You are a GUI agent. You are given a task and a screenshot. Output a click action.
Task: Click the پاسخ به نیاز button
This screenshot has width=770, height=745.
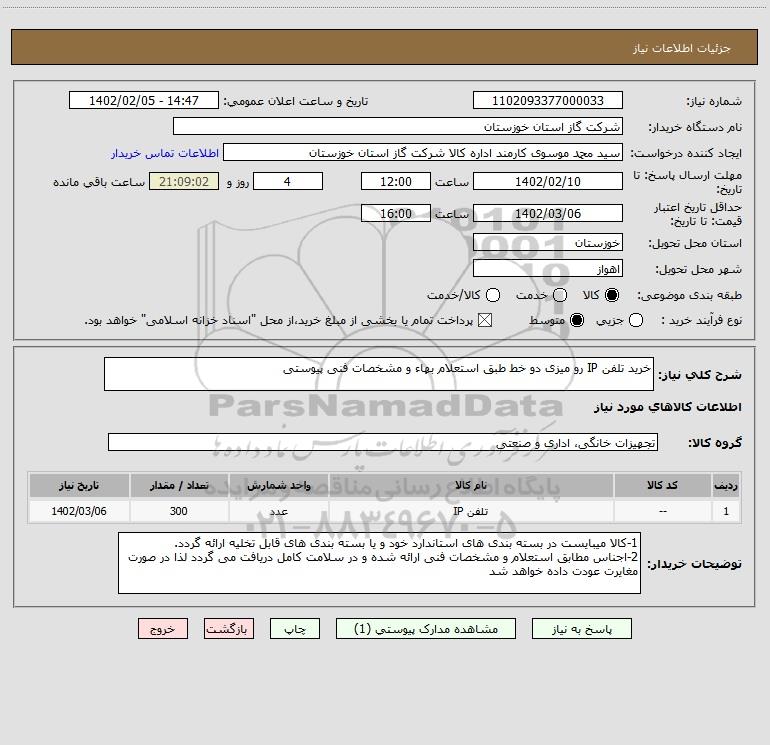tap(581, 629)
